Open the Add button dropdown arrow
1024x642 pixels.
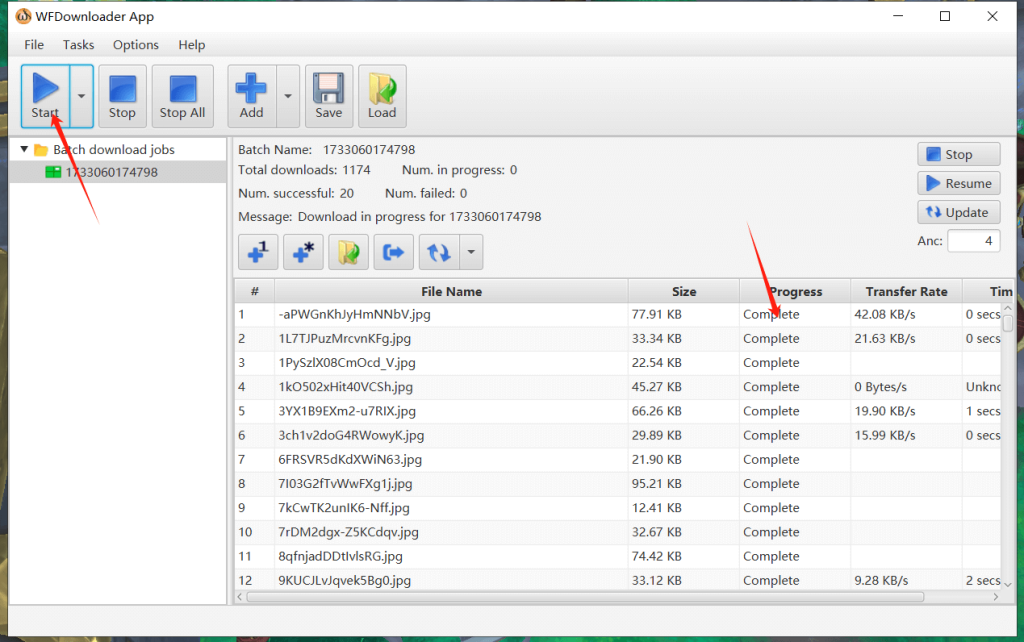tap(288, 97)
